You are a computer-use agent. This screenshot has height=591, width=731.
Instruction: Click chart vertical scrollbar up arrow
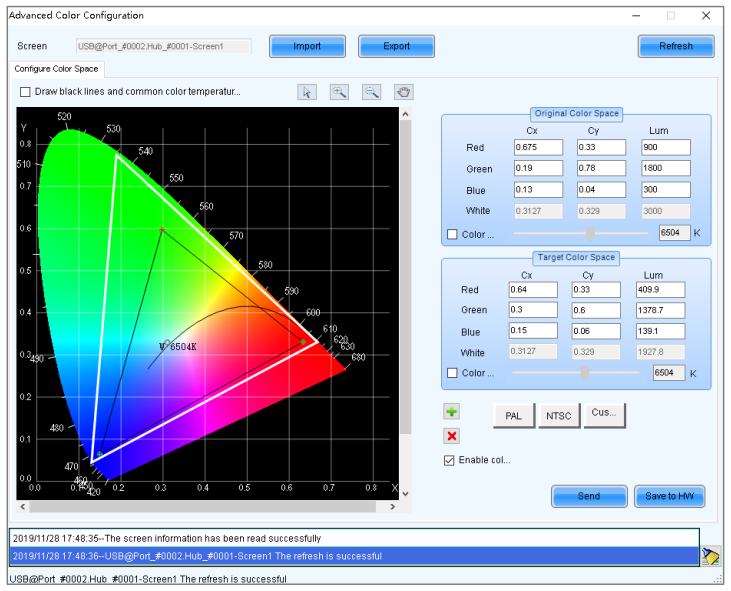click(405, 114)
